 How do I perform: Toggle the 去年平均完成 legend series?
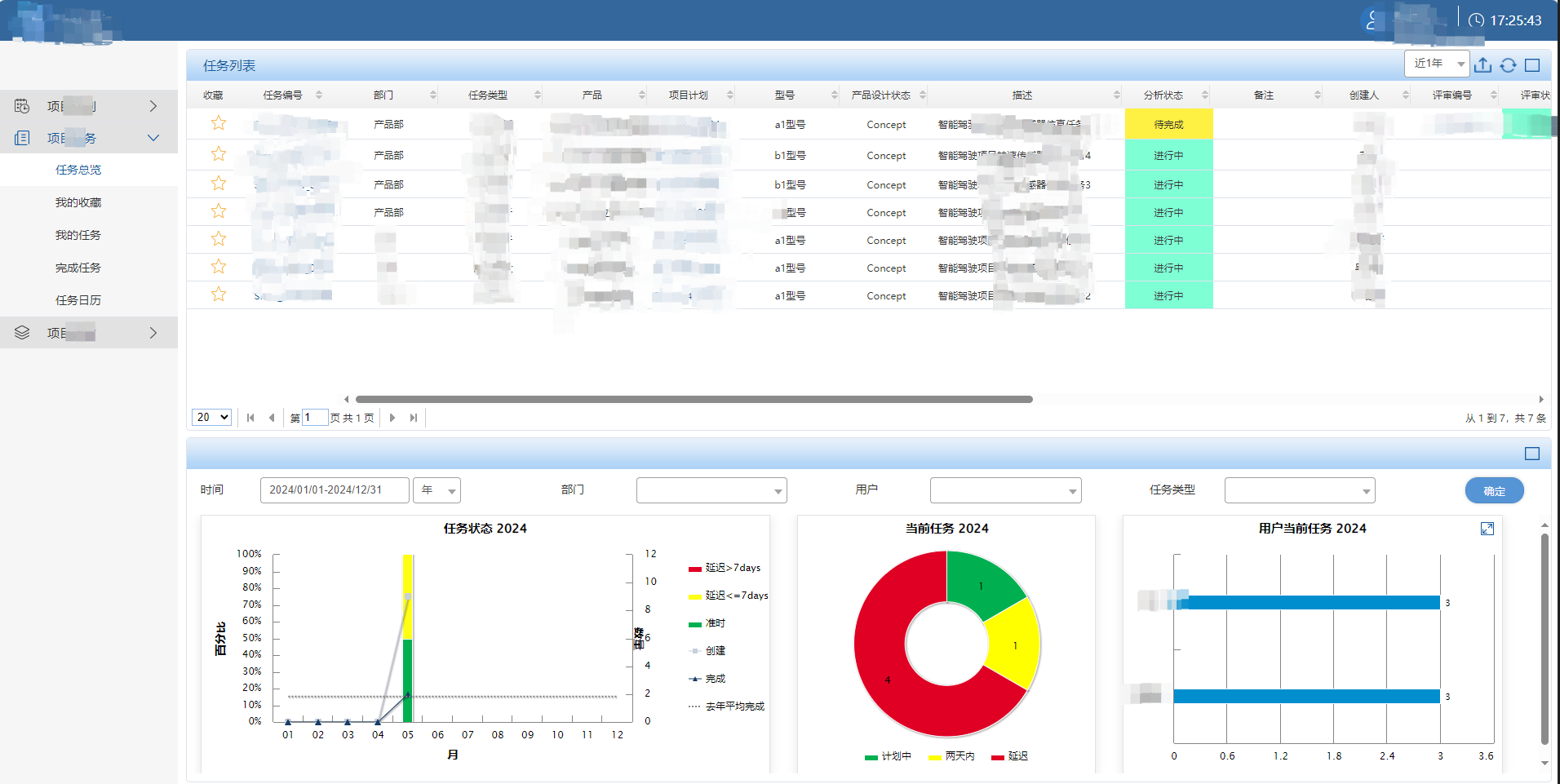(x=726, y=706)
